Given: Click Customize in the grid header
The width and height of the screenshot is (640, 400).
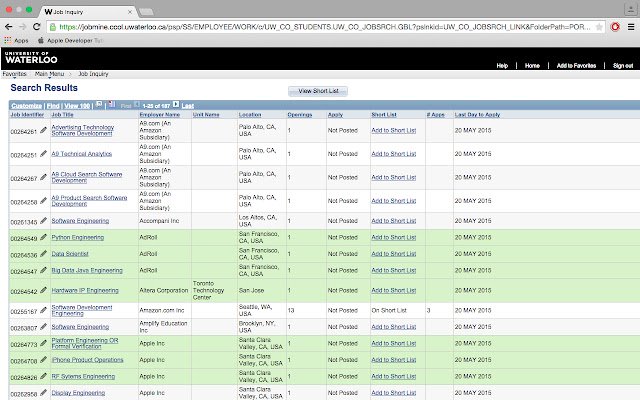Looking at the screenshot, I should pyautogui.click(x=27, y=106).
